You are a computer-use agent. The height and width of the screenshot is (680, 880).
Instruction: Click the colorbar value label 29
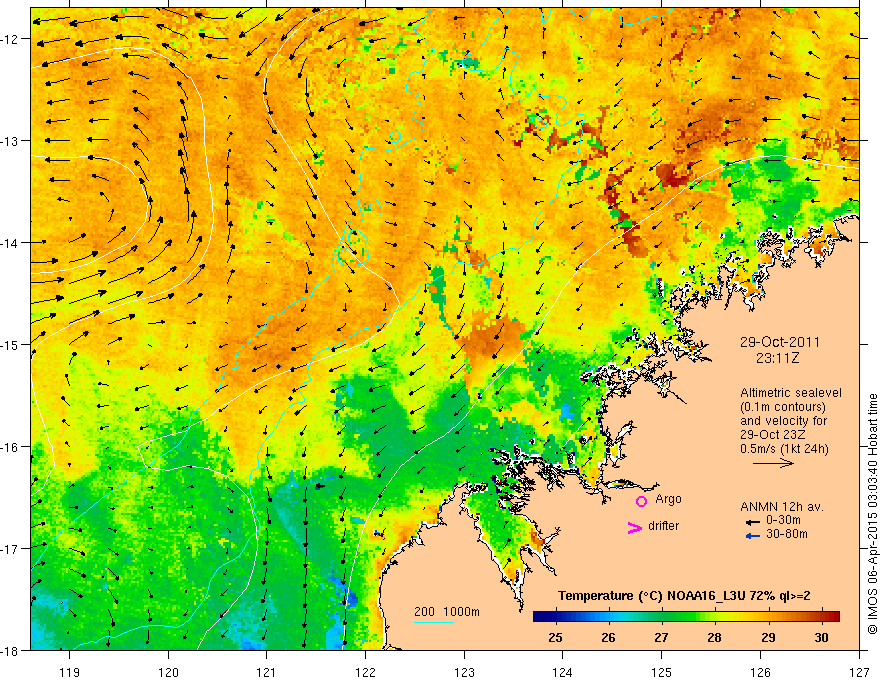768,638
